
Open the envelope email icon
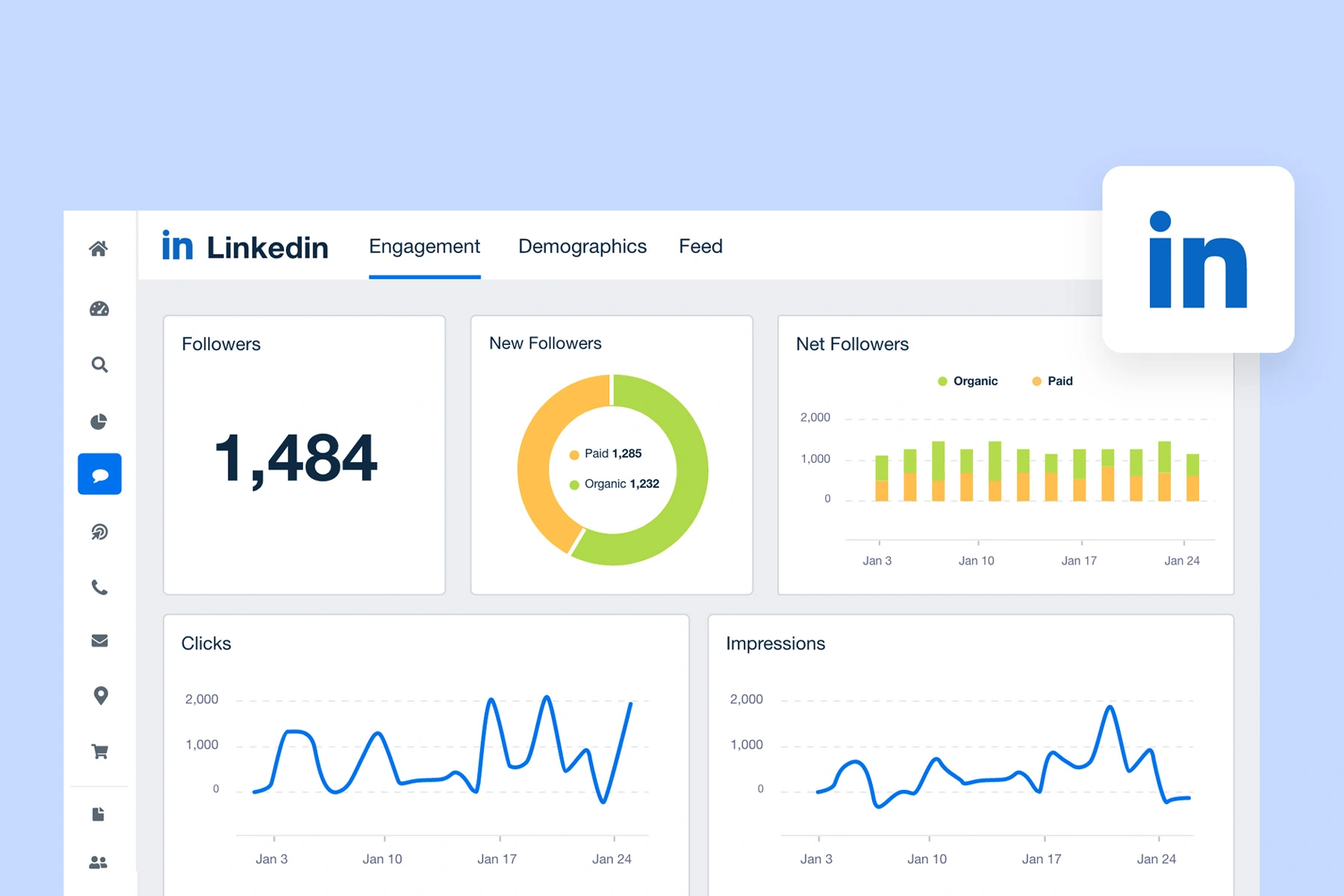coord(99,641)
